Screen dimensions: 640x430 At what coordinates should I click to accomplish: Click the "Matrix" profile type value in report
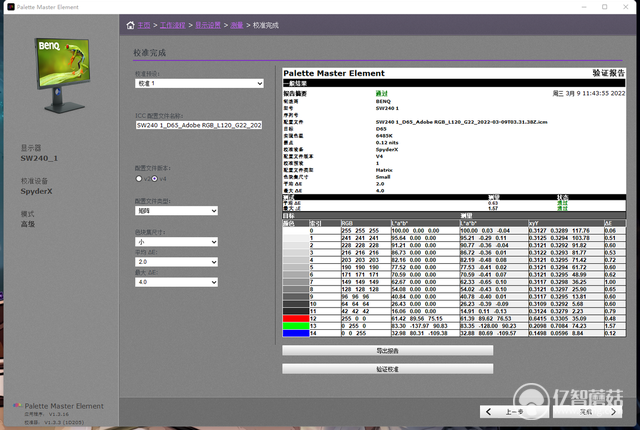(x=384, y=170)
